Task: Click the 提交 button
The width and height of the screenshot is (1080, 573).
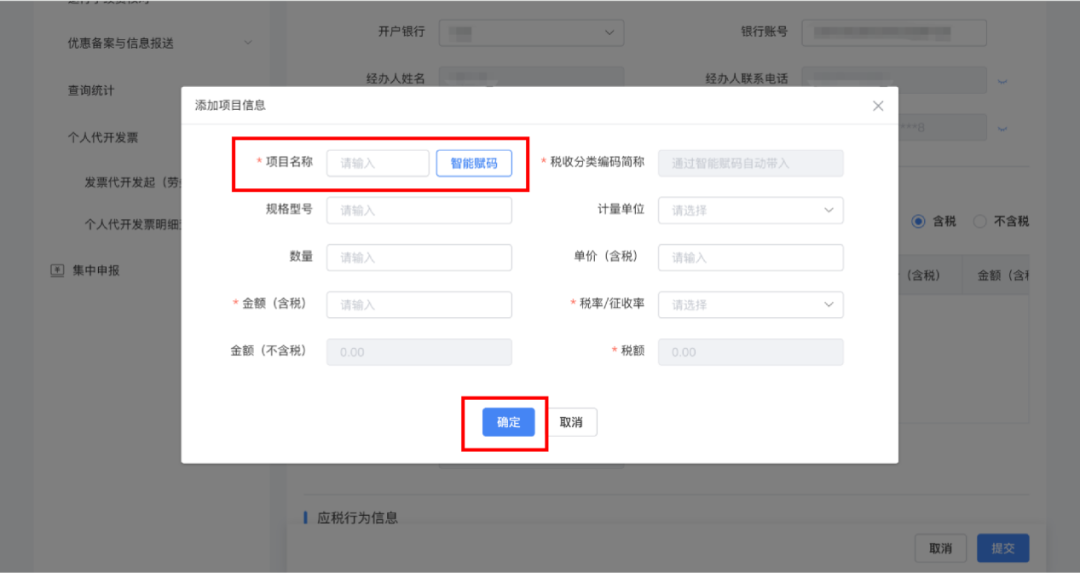Action: [1003, 548]
